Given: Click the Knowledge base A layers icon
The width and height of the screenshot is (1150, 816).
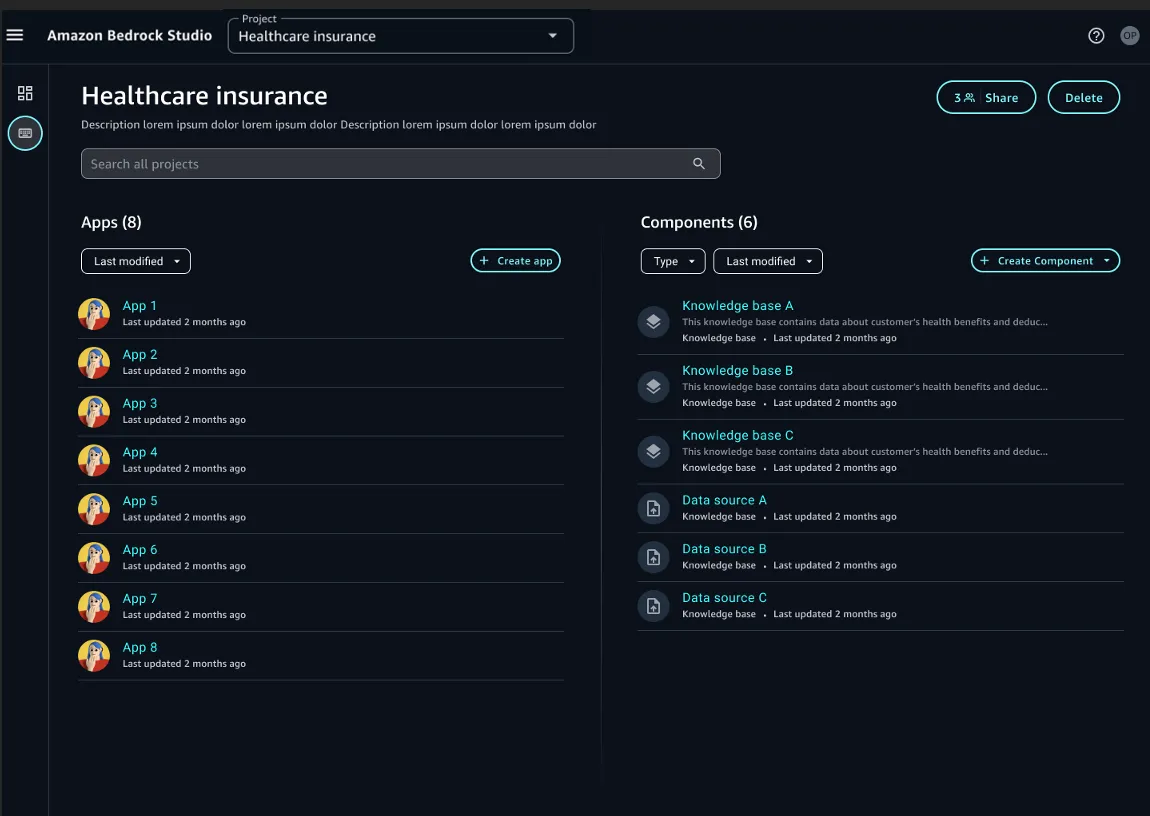Looking at the screenshot, I should [653, 322].
